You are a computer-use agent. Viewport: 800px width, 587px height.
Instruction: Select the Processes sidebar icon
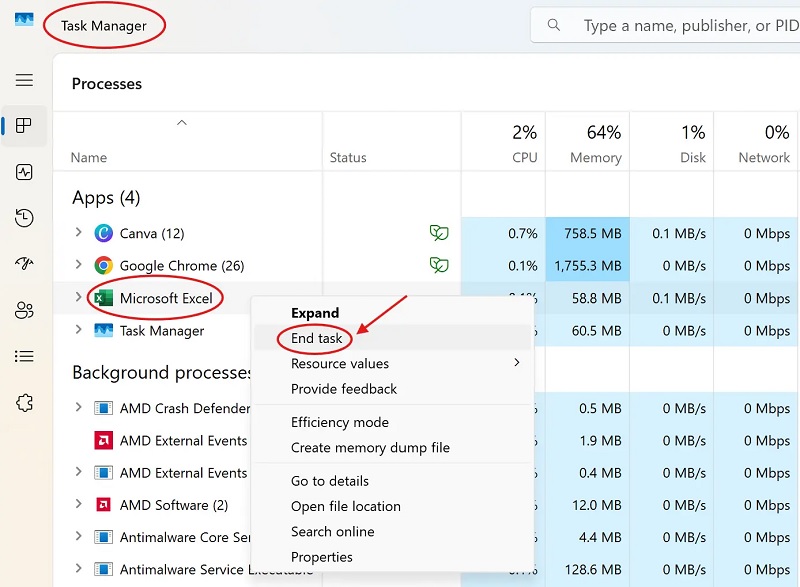pos(24,125)
